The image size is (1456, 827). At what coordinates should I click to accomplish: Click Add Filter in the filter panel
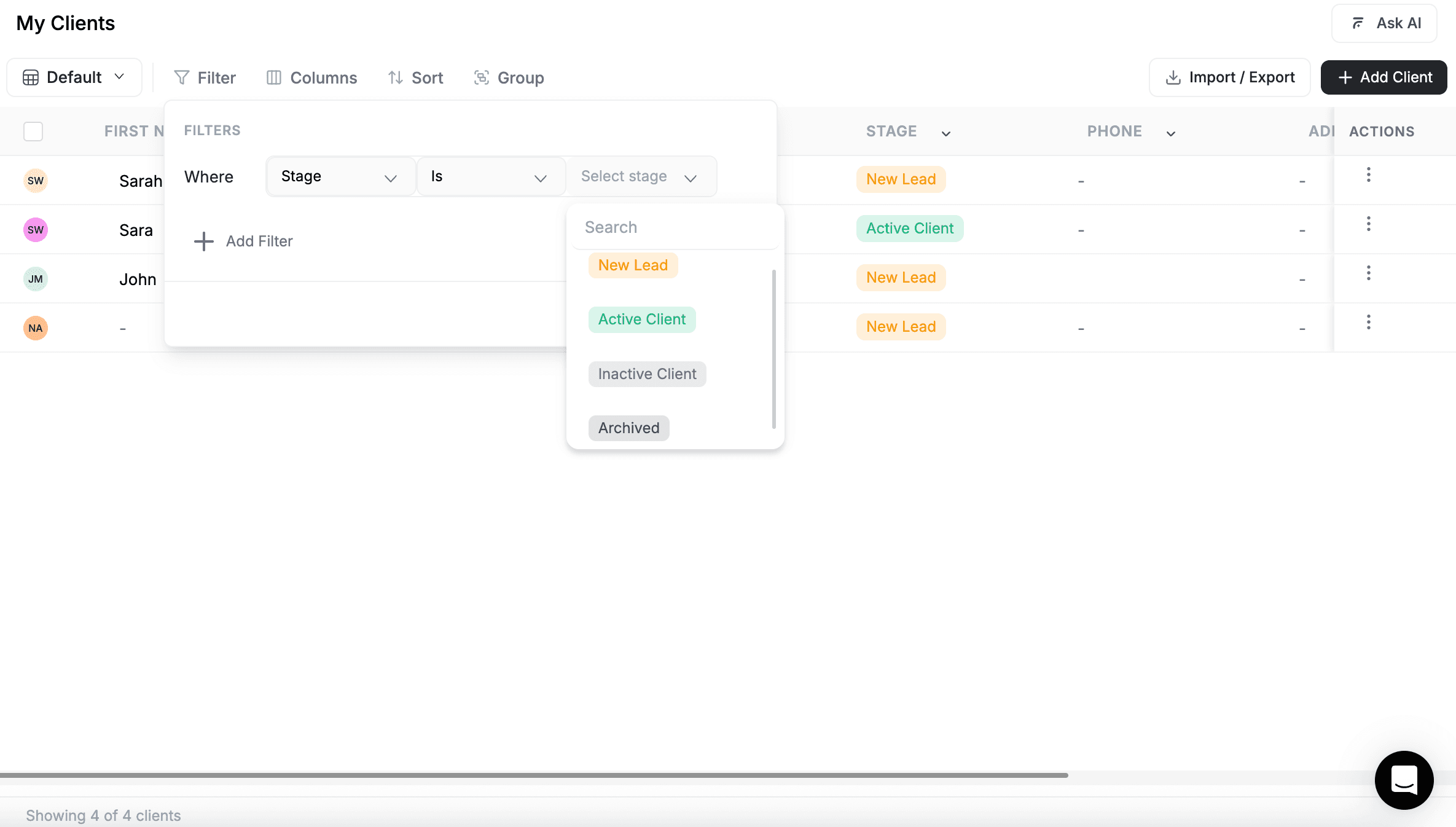point(244,241)
